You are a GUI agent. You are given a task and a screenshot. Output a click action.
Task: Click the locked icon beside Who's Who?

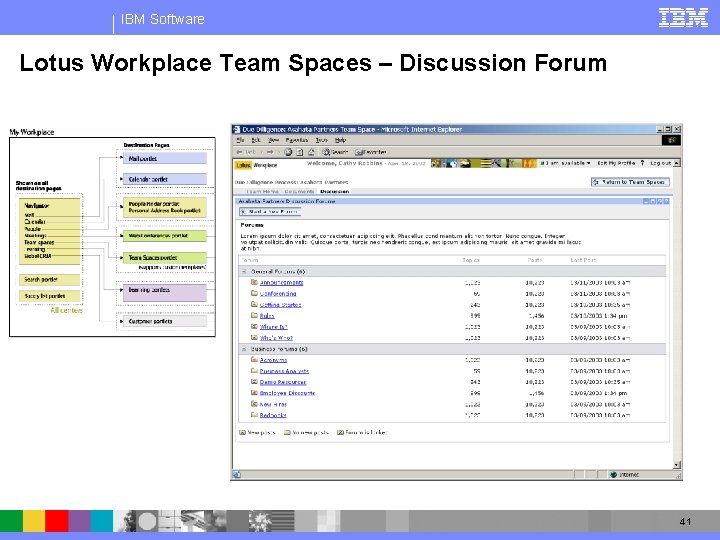click(x=254, y=338)
